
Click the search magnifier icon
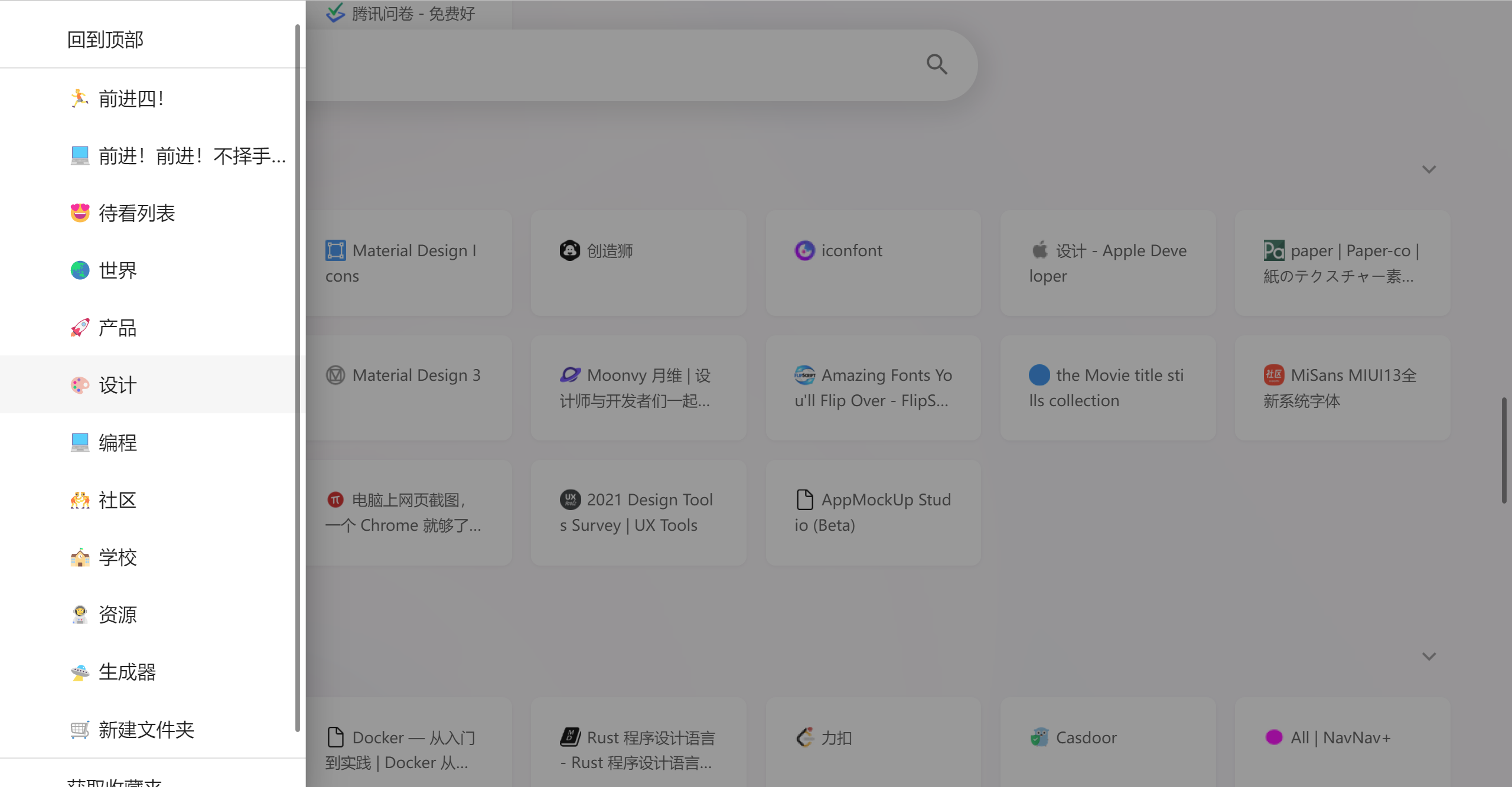coord(937,64)
